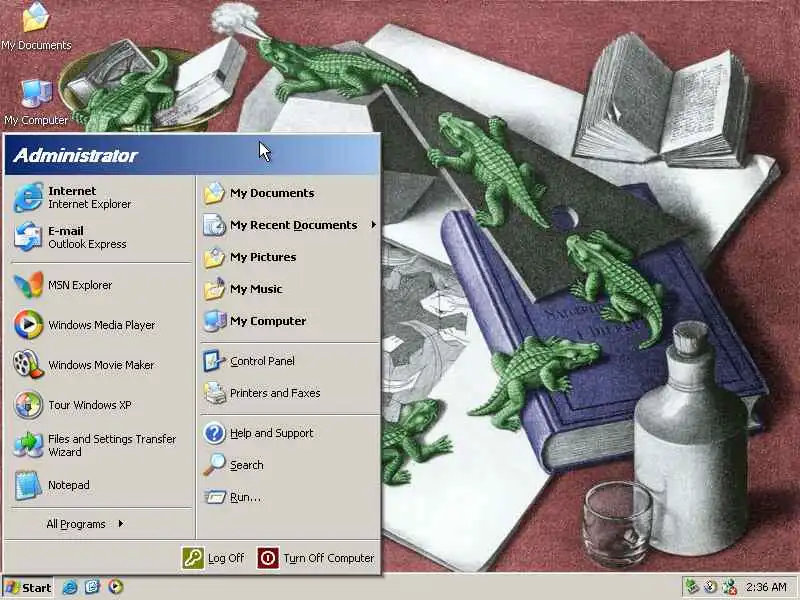
Task: Launch Internet Explorer from Quick Launch
Action: 69,587
